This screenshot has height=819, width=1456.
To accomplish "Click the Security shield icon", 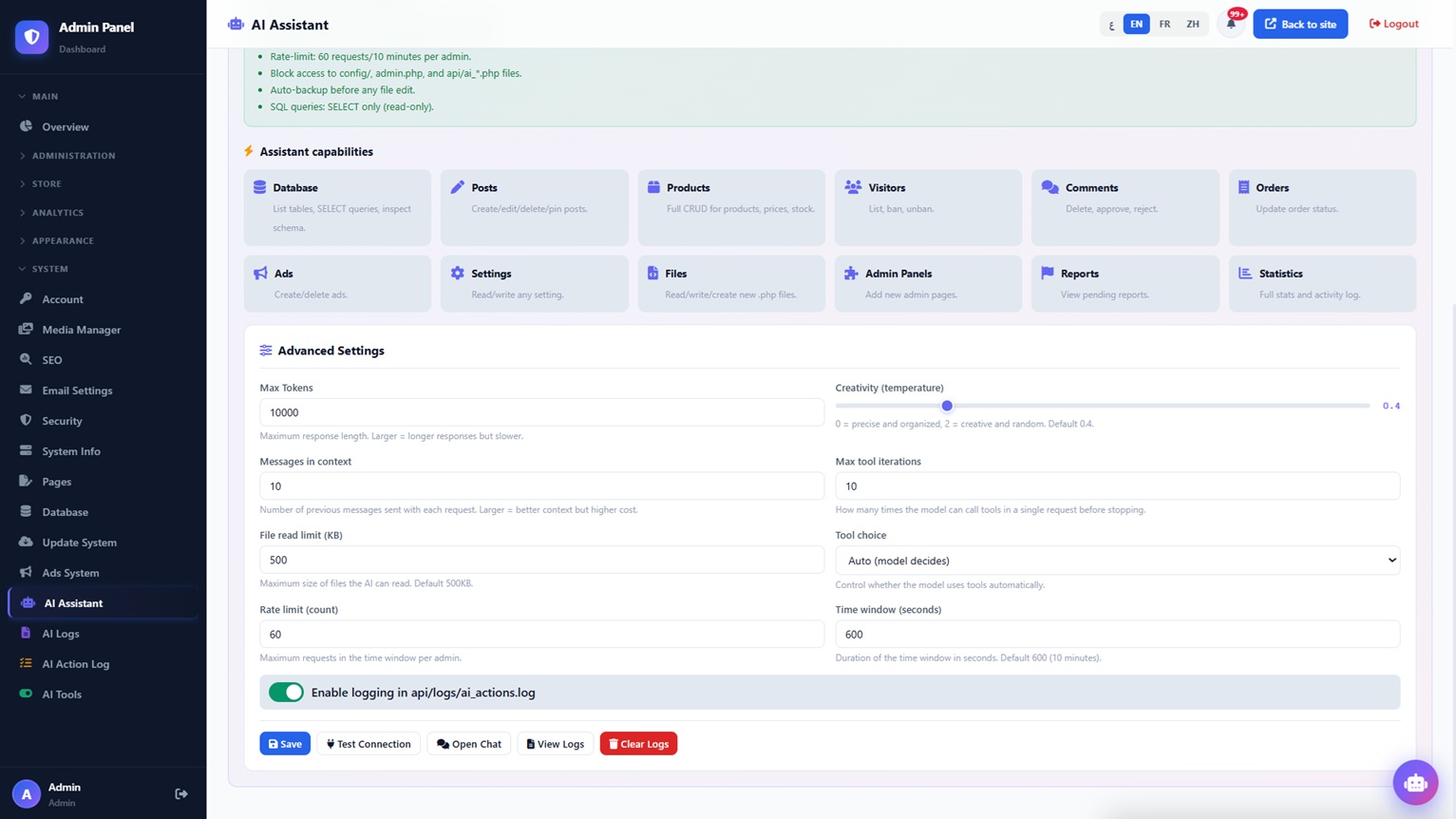I will 26,420.
